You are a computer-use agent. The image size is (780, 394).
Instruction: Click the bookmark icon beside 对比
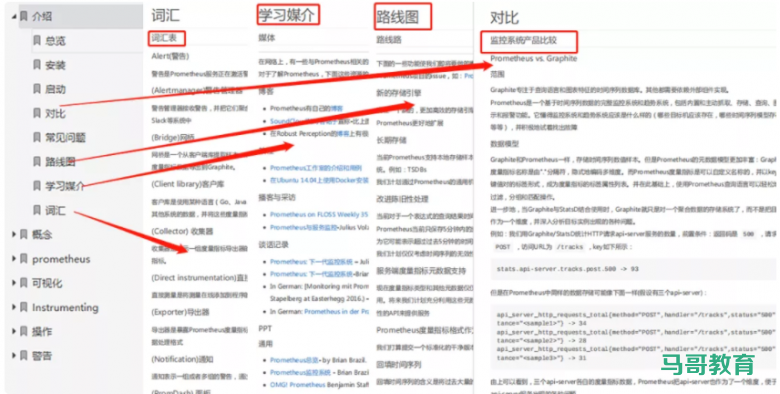point(37,113)
